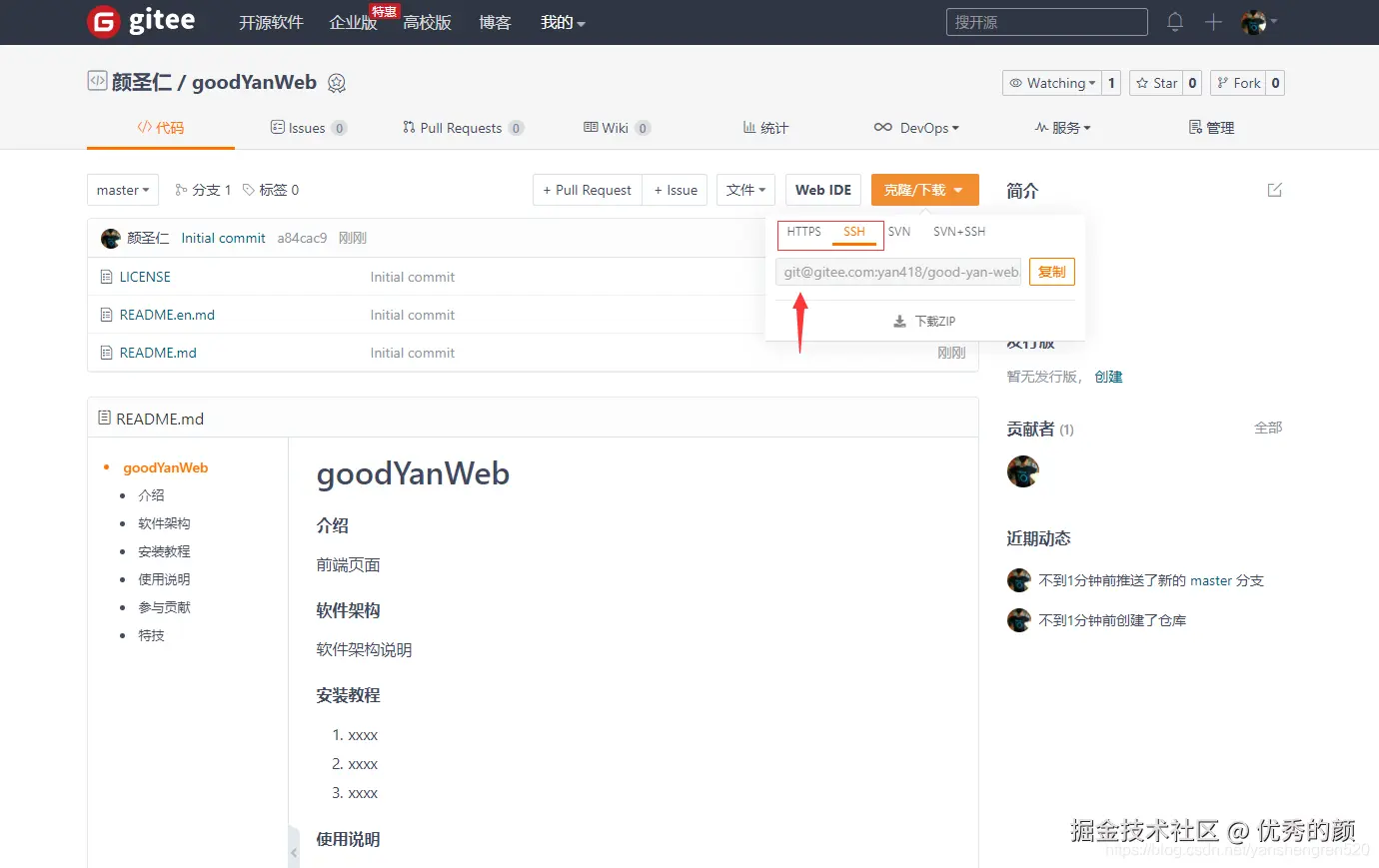Click the Star count 0

1192,83
